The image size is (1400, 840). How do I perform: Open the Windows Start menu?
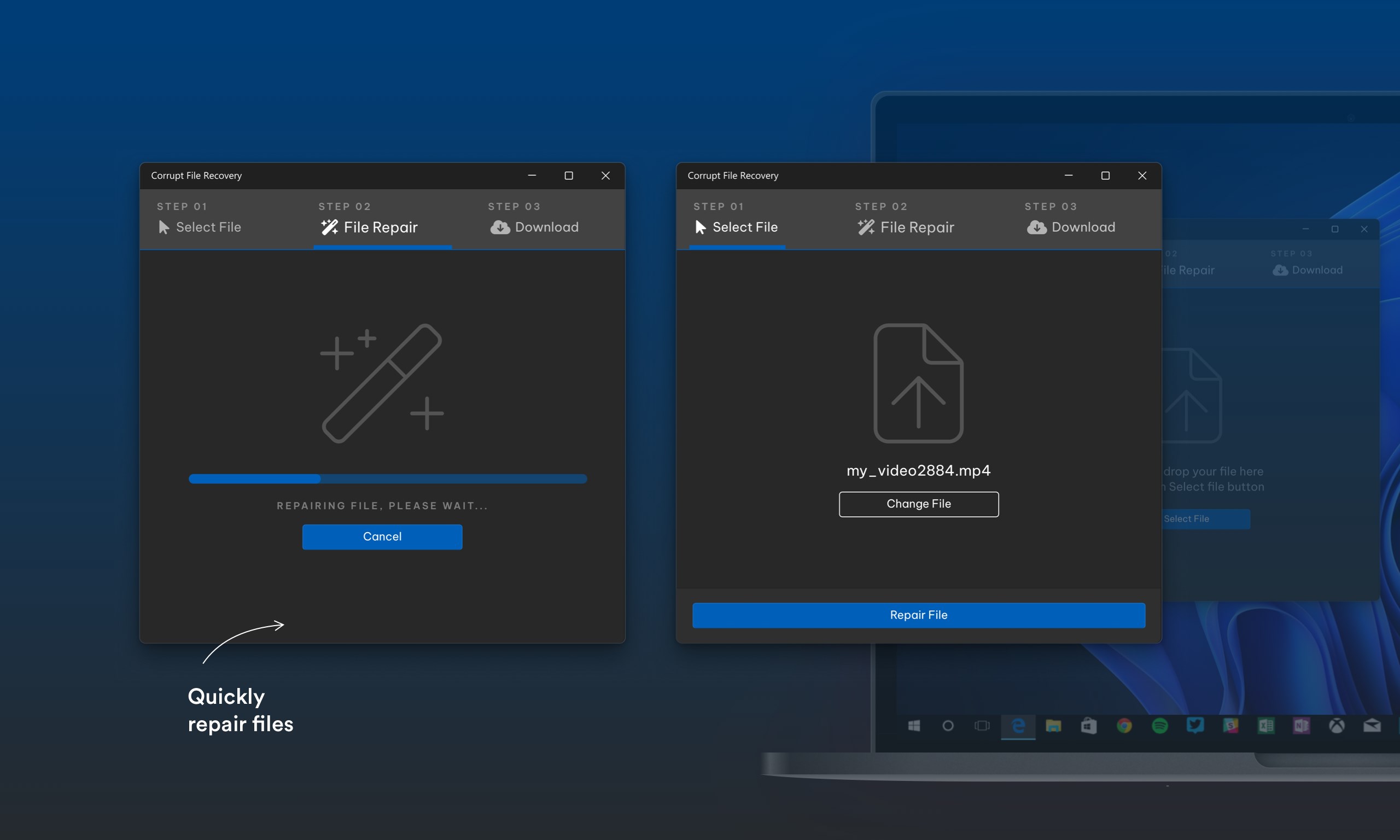point(914,726)
